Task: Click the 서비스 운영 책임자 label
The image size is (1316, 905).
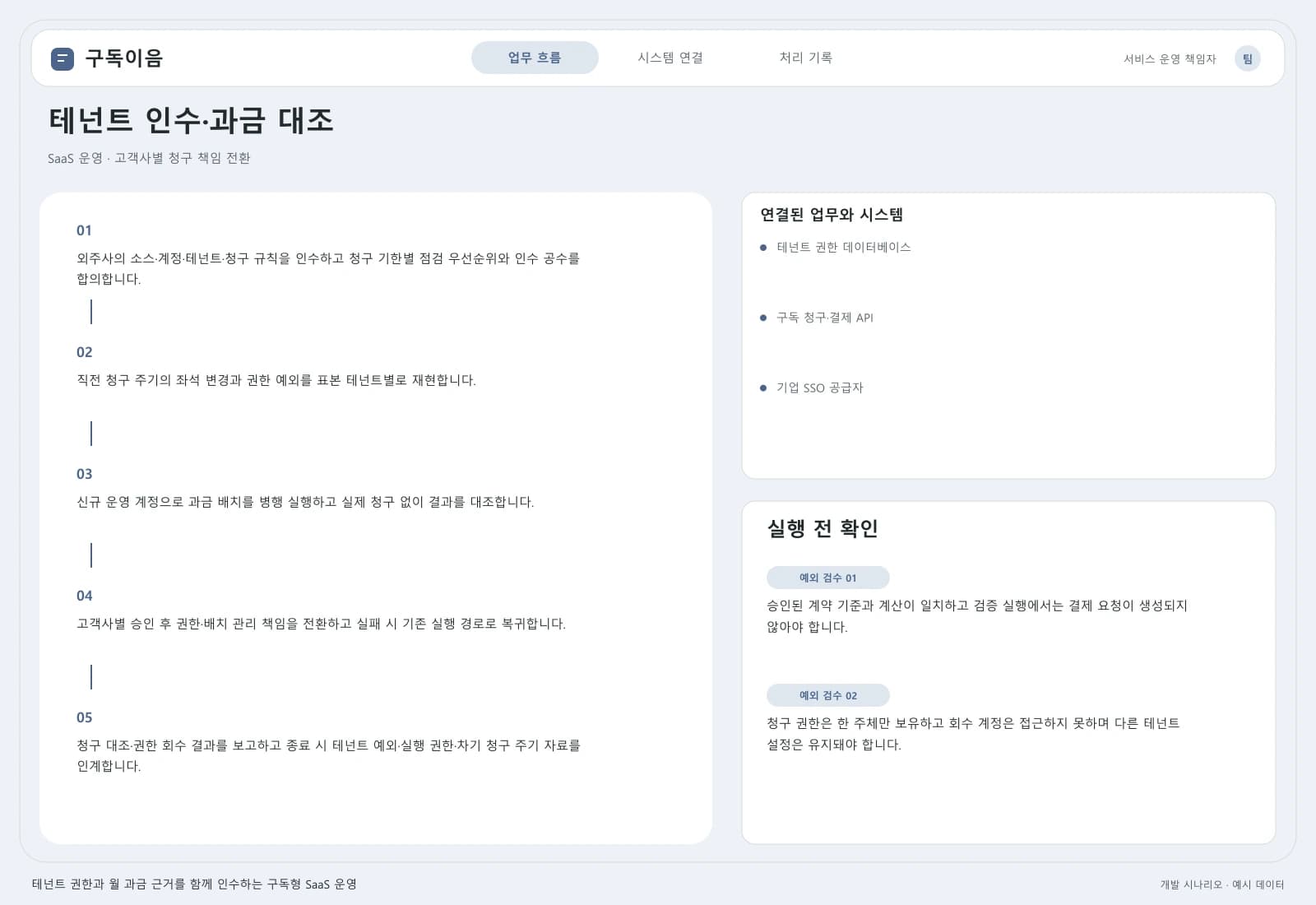Action: pos(1170,59)
